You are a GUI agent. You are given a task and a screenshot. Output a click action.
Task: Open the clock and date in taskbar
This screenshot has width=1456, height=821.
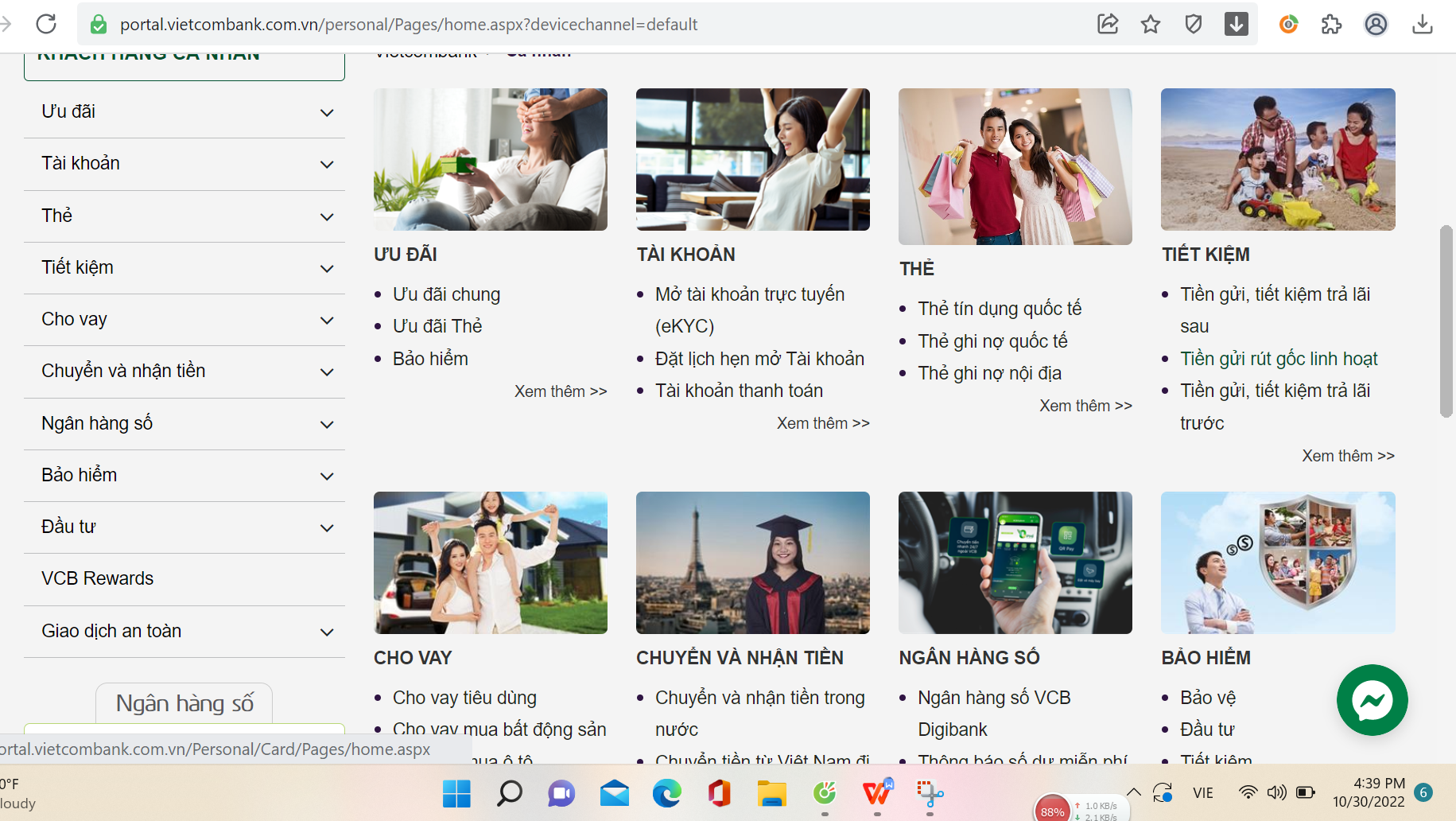tap(1369, 792)
